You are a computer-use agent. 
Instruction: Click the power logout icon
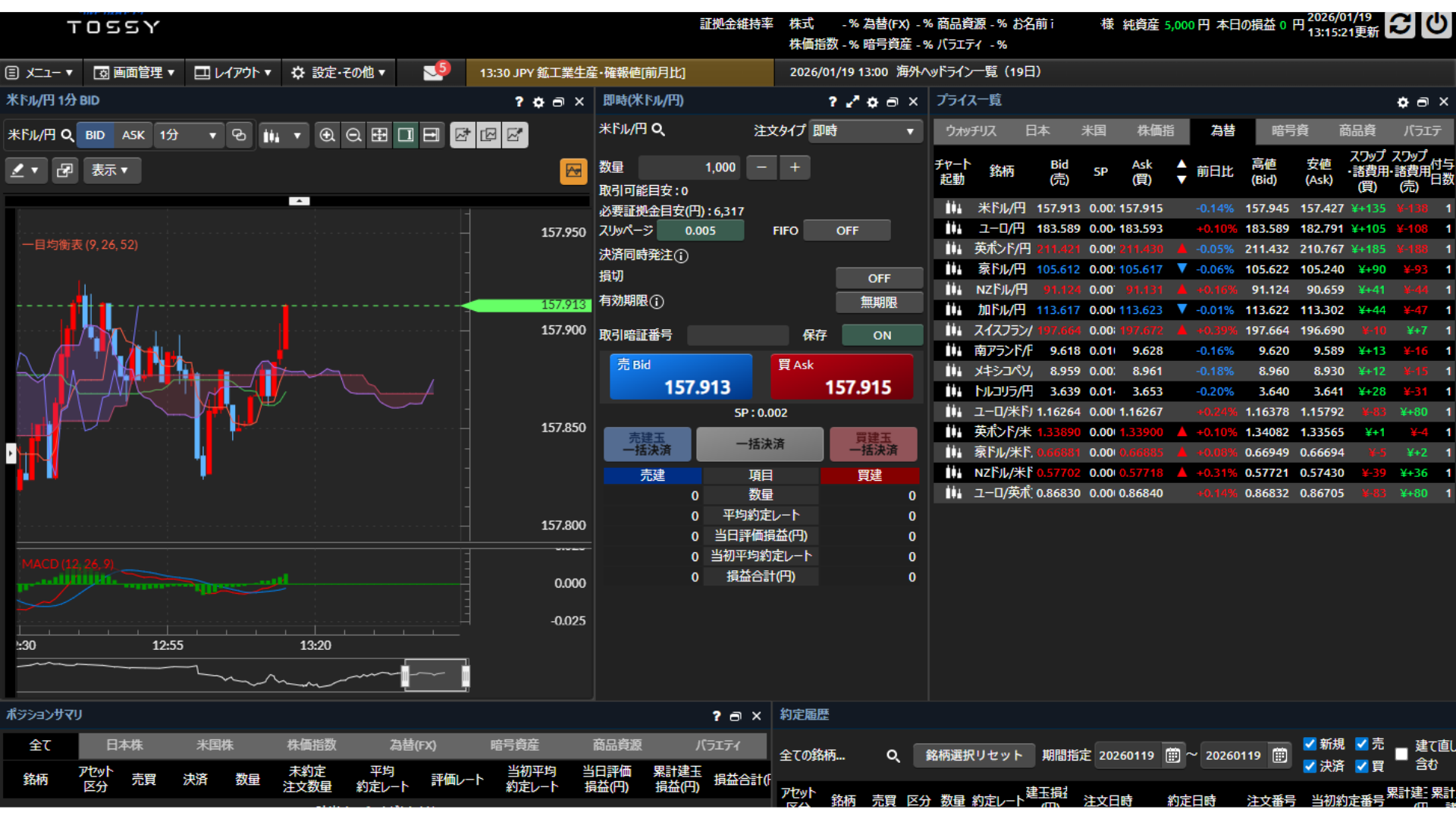[x=1436, y=24]
